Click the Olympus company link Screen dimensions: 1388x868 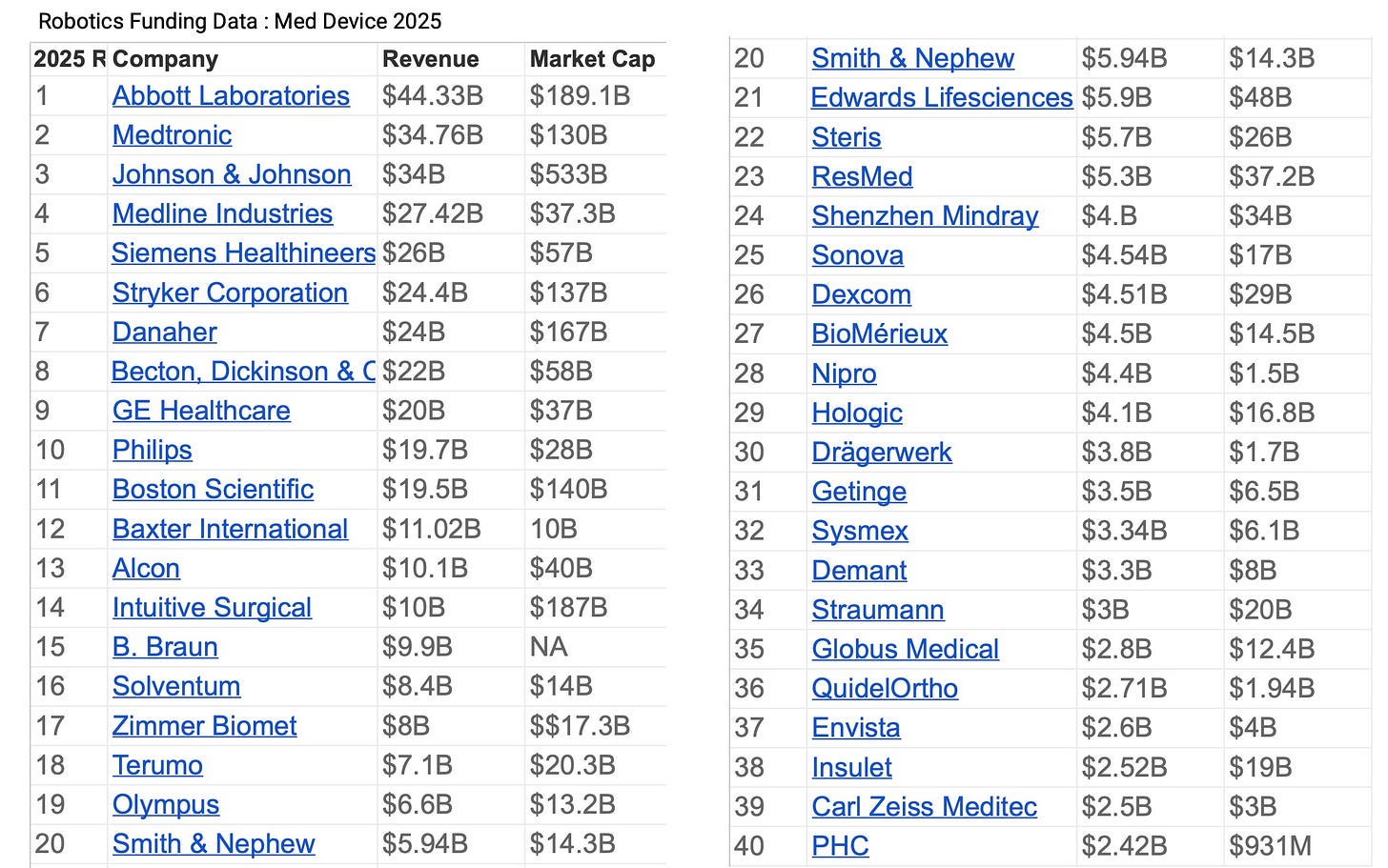(166, 805)
